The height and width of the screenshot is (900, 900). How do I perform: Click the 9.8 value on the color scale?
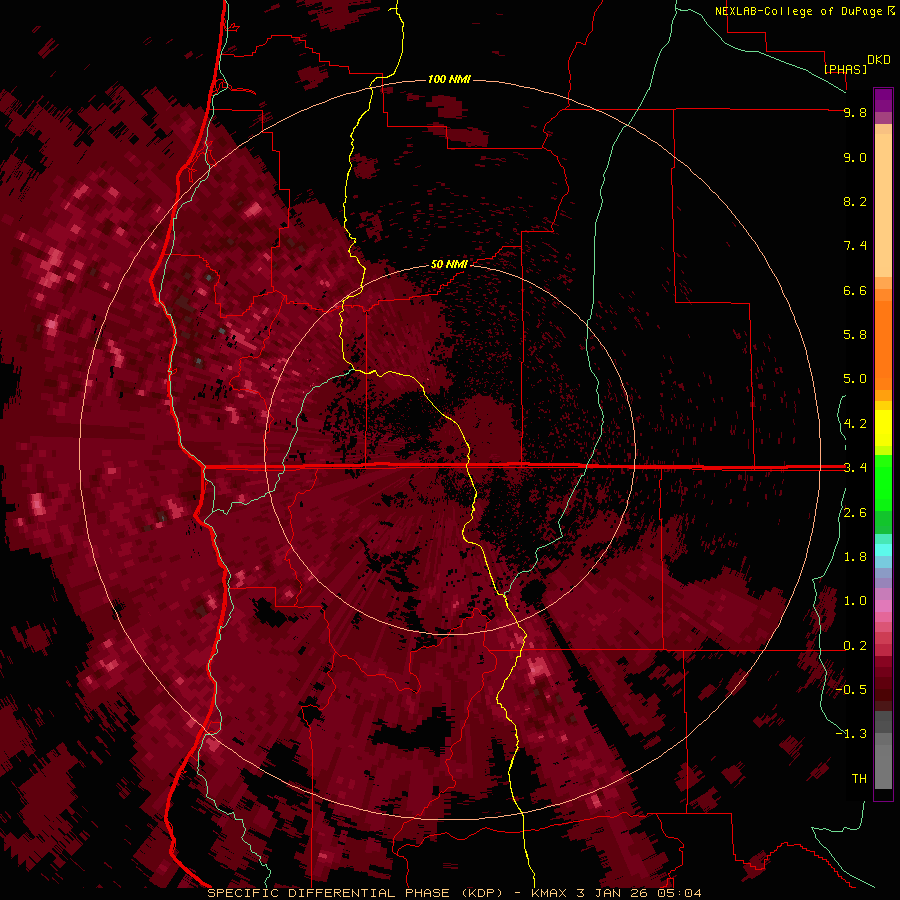(x=855, y=112)
